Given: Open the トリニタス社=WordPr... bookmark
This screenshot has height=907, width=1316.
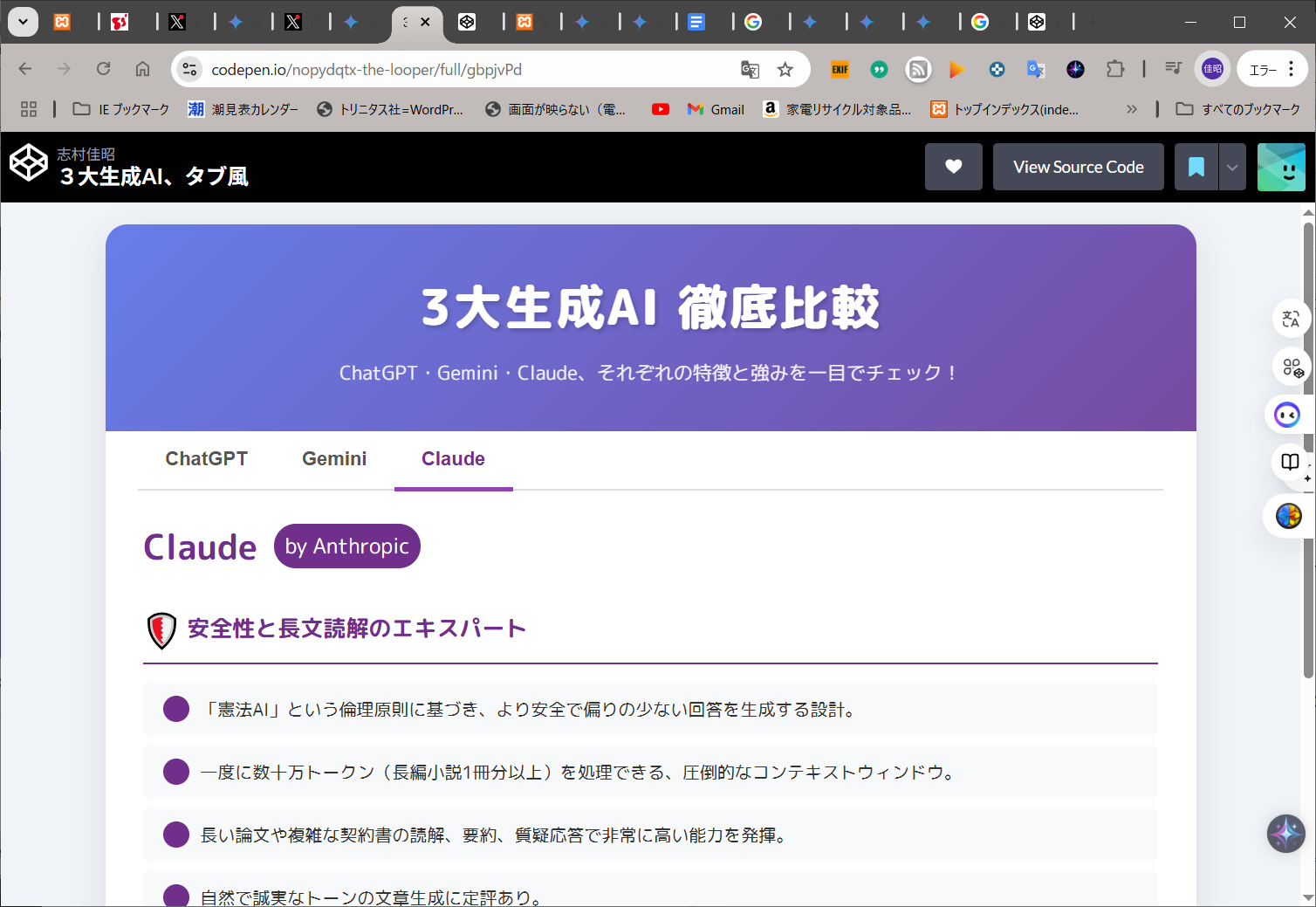Looking at the screenshot, I should [x=390, y=109].
